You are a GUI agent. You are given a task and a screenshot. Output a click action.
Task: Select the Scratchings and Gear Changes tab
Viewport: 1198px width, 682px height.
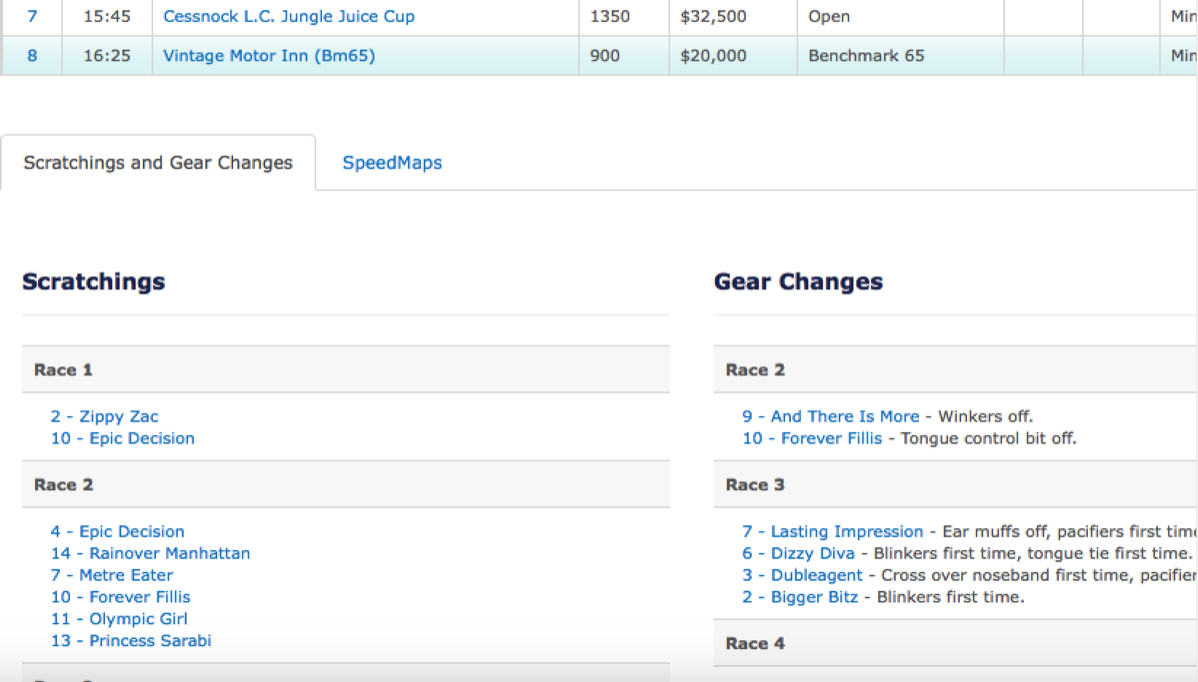158,163
